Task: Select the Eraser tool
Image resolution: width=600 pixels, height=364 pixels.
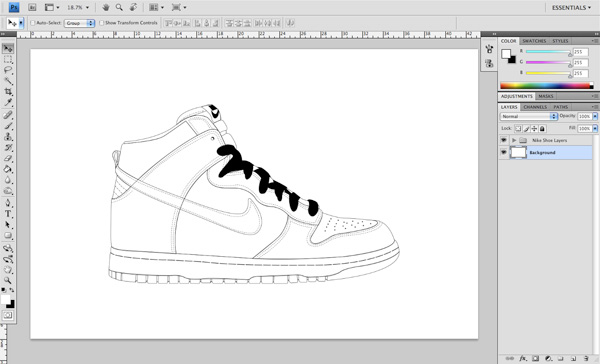Action: (x=8, y=158)
